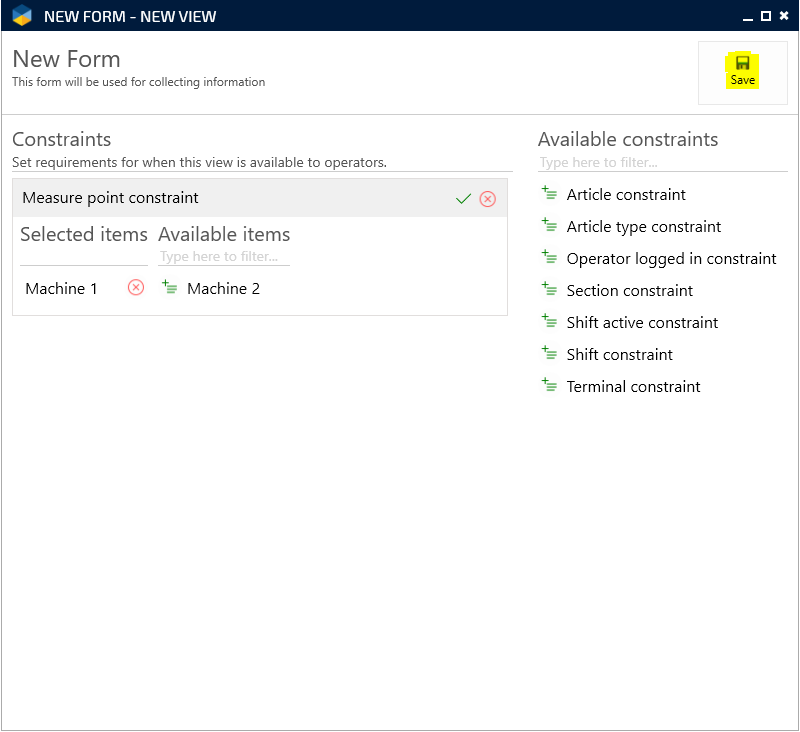Click the Terminal constraint plus icon
The width and height of the screenshot is (800, 732).
click(x=549, y=386)
